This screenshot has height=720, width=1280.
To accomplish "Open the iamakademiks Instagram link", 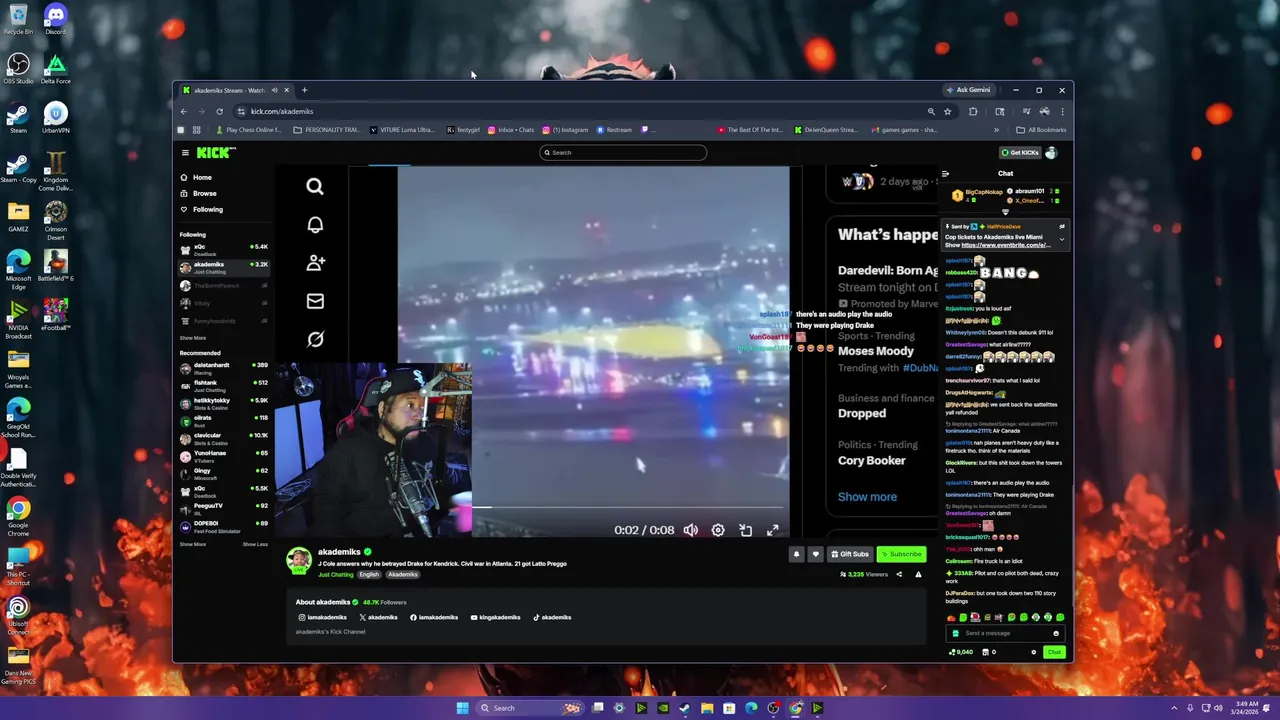I will pyautogui.click(x=322, y=617).
